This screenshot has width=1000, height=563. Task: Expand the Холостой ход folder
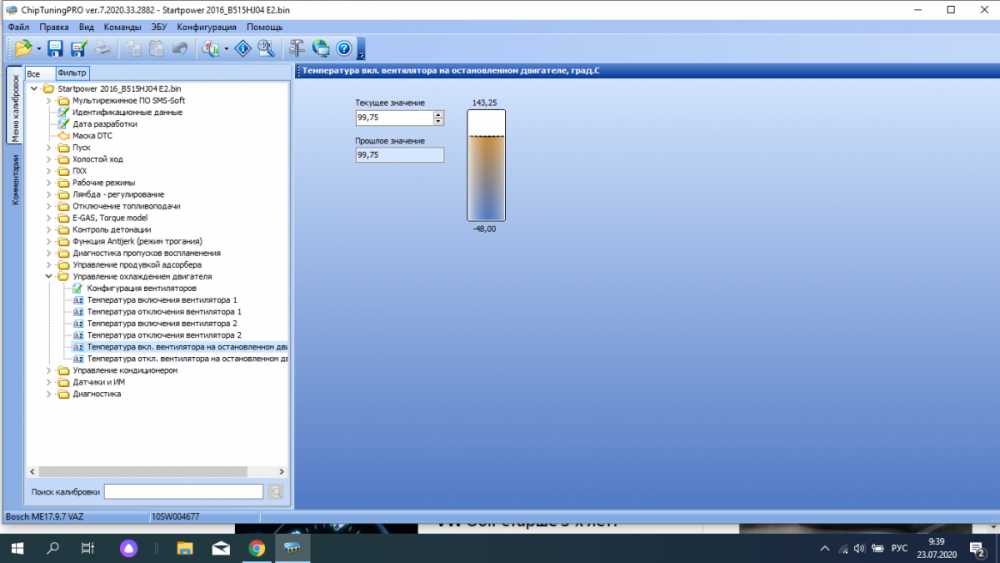click(x=49, y=159)
